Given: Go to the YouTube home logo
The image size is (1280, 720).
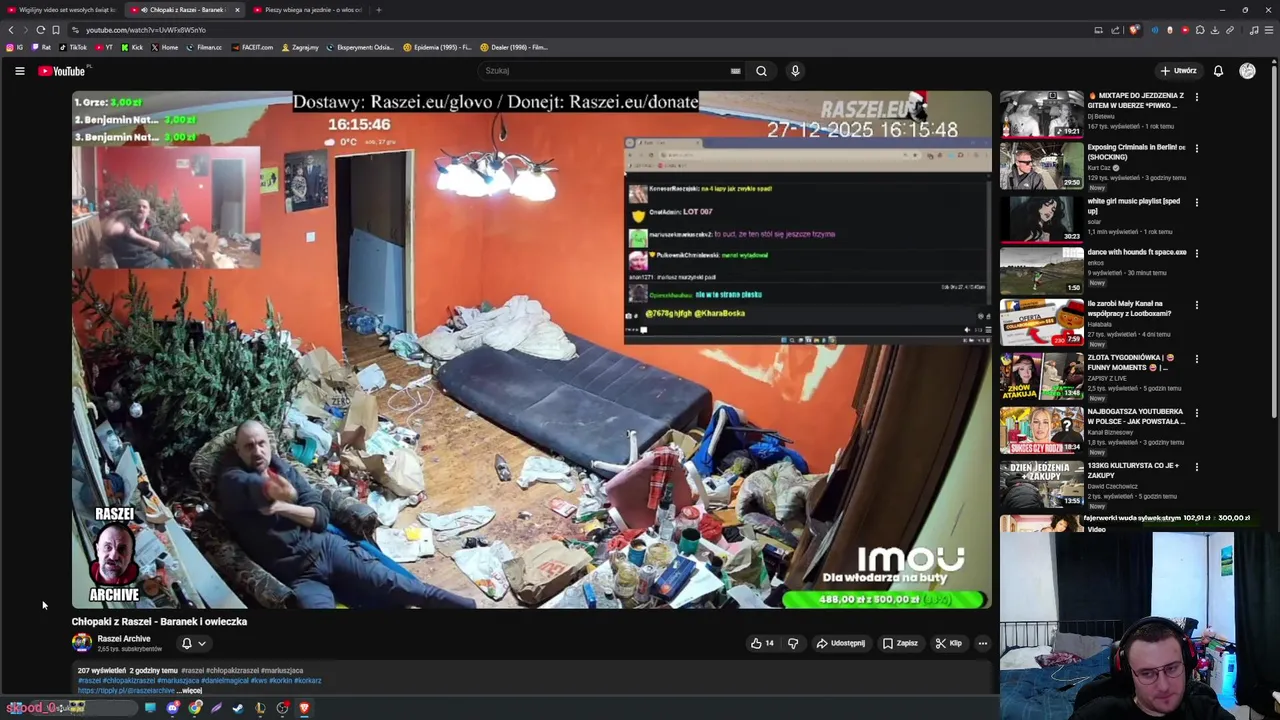Looking at the screenshot, I should pyautogui.click(x=62, y=71).
